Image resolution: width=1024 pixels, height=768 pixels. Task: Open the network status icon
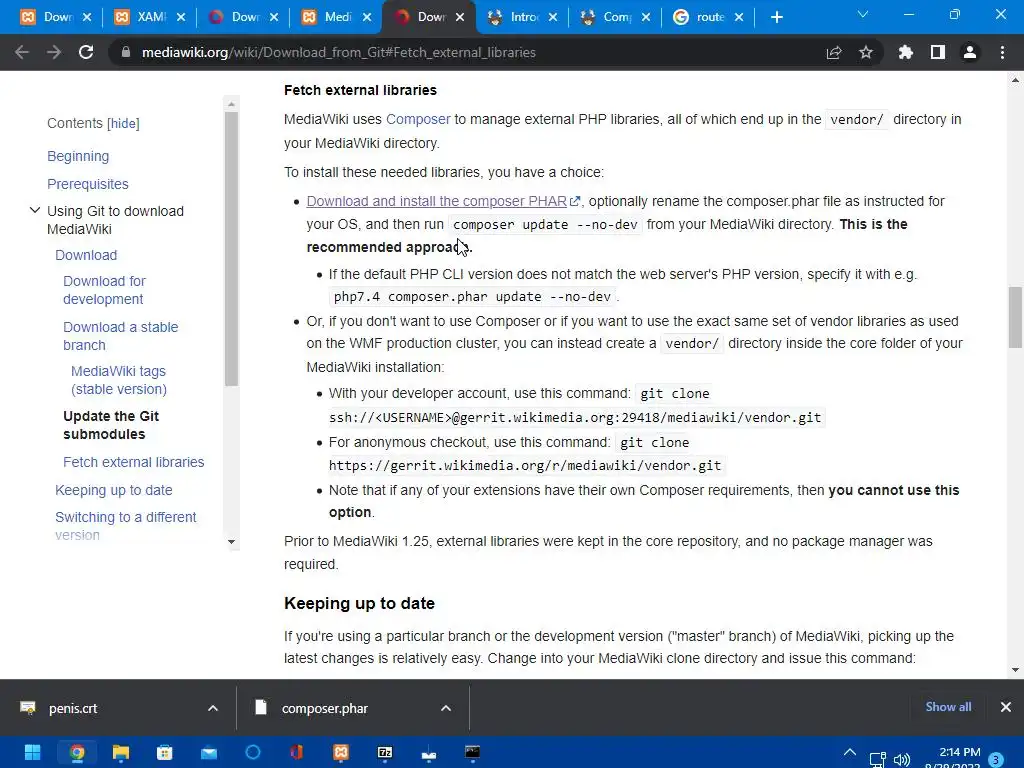[877, 760]
